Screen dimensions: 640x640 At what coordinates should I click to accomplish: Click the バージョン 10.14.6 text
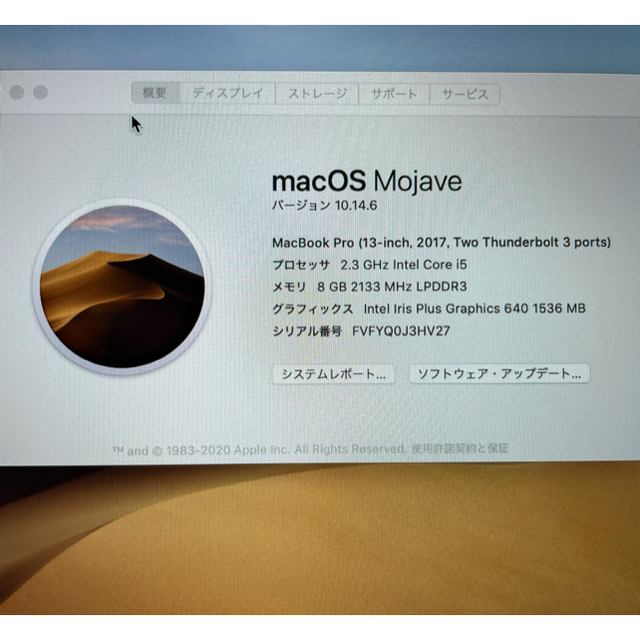324,205
